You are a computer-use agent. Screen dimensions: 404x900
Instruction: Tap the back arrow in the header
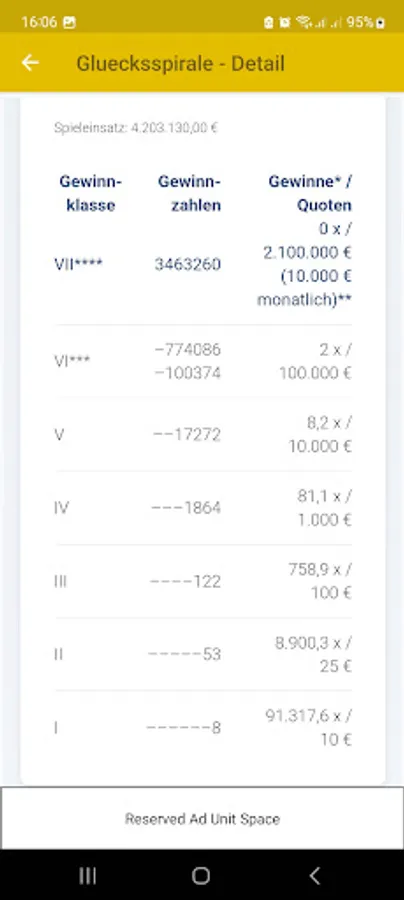(x=30, y=63)
